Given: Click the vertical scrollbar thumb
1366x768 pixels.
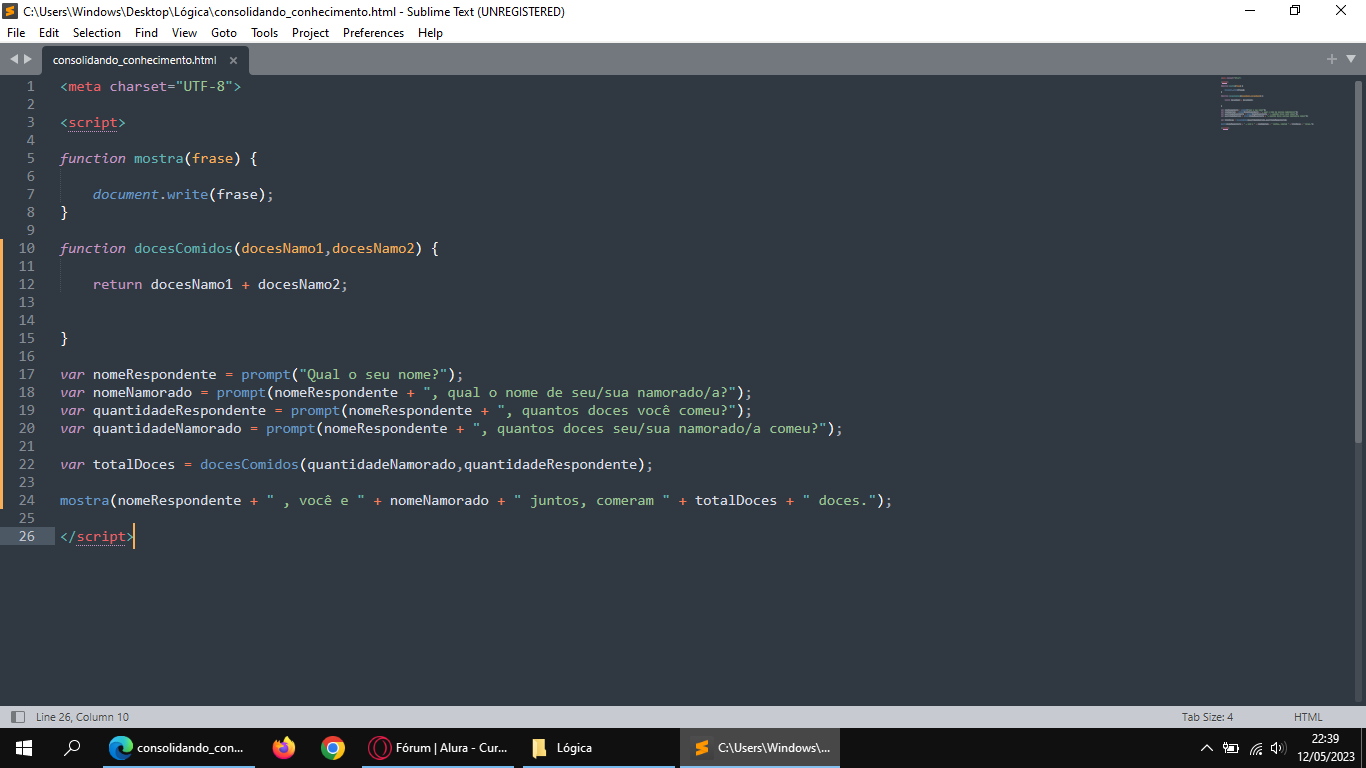Looking at the screenshot, I should point(1358,260).
